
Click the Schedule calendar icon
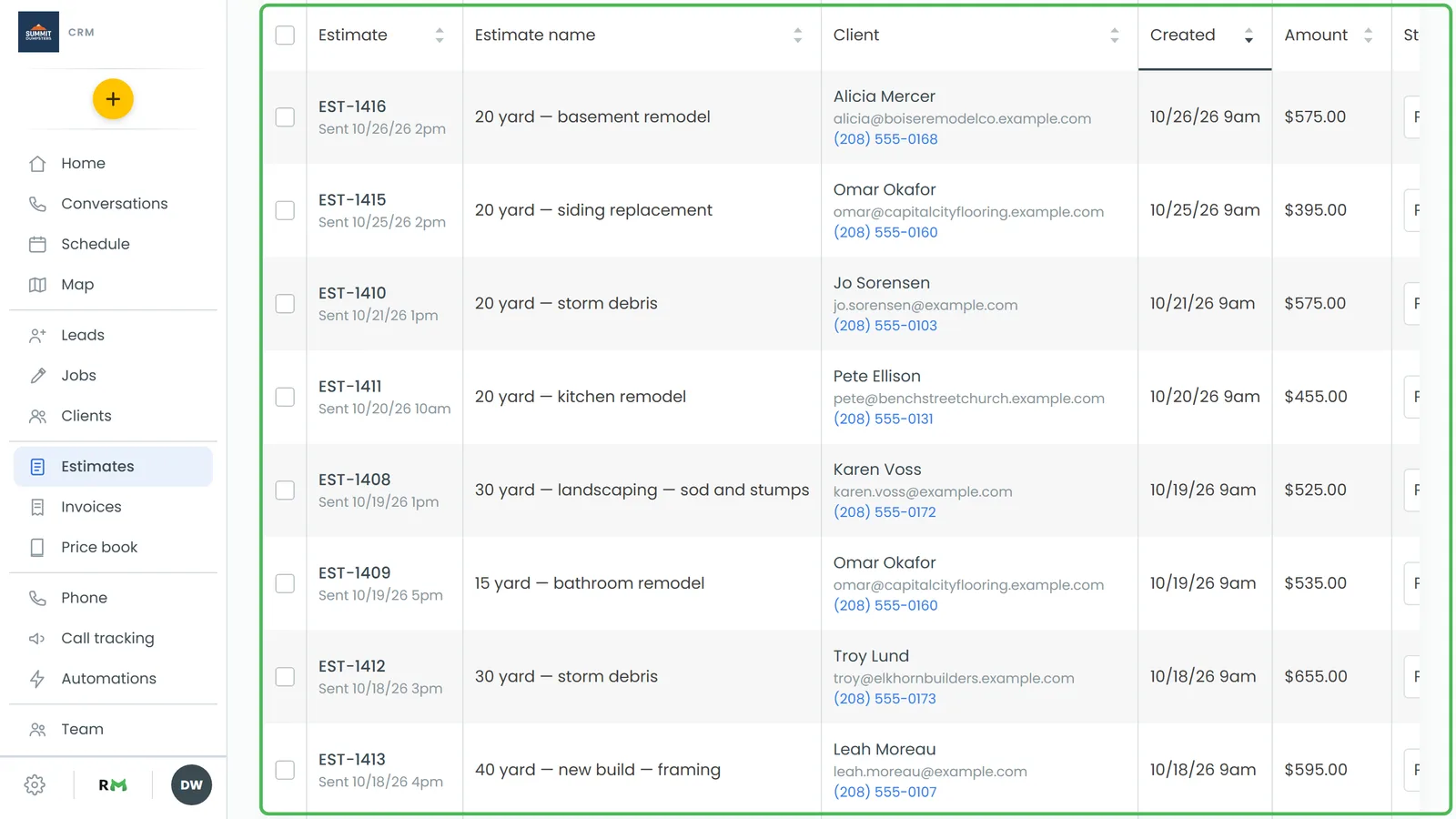[x=37, y=244]
